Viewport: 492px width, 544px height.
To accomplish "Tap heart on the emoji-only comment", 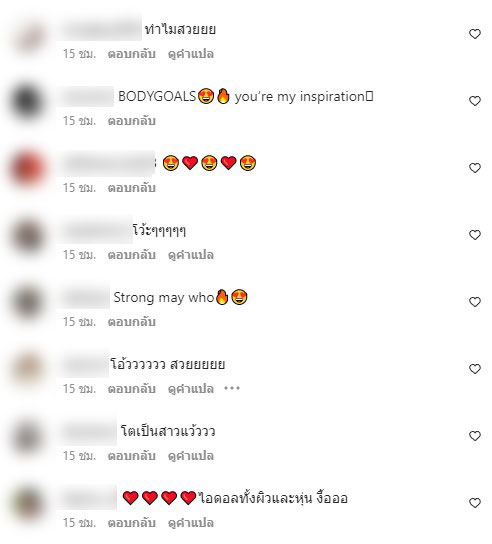I will click(475, 168).
